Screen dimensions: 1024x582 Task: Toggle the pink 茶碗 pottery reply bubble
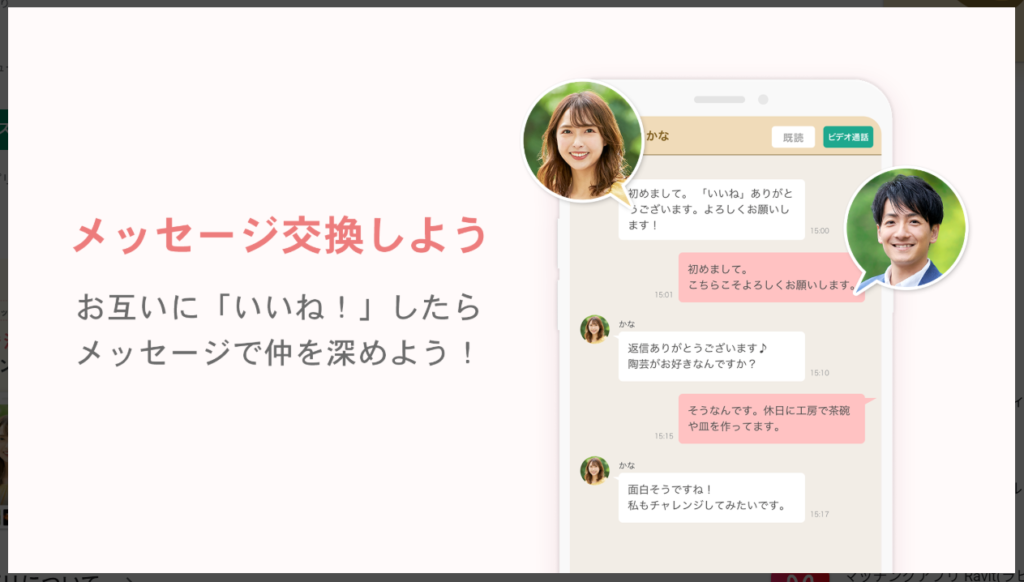772,422
